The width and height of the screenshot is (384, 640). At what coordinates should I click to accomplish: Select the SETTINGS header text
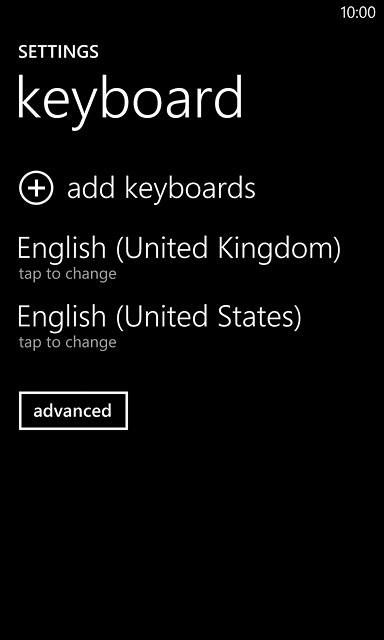pos(58,52)
